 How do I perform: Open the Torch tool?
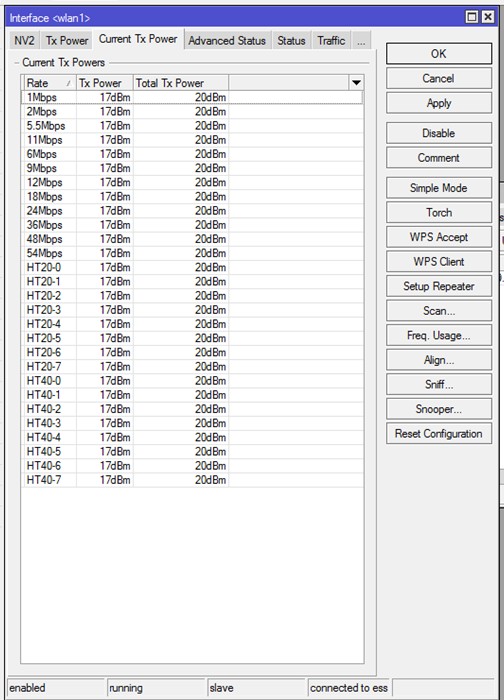[x=439, y=212]
